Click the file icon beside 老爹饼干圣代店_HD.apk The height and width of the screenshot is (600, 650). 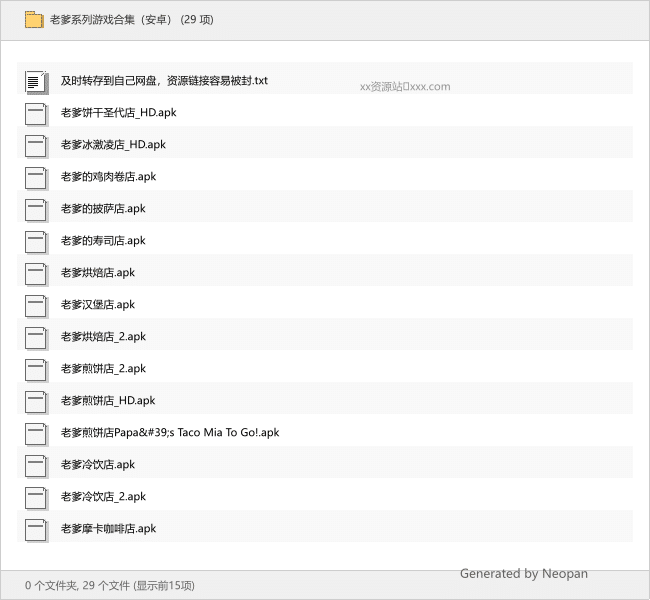pos(36,113)
